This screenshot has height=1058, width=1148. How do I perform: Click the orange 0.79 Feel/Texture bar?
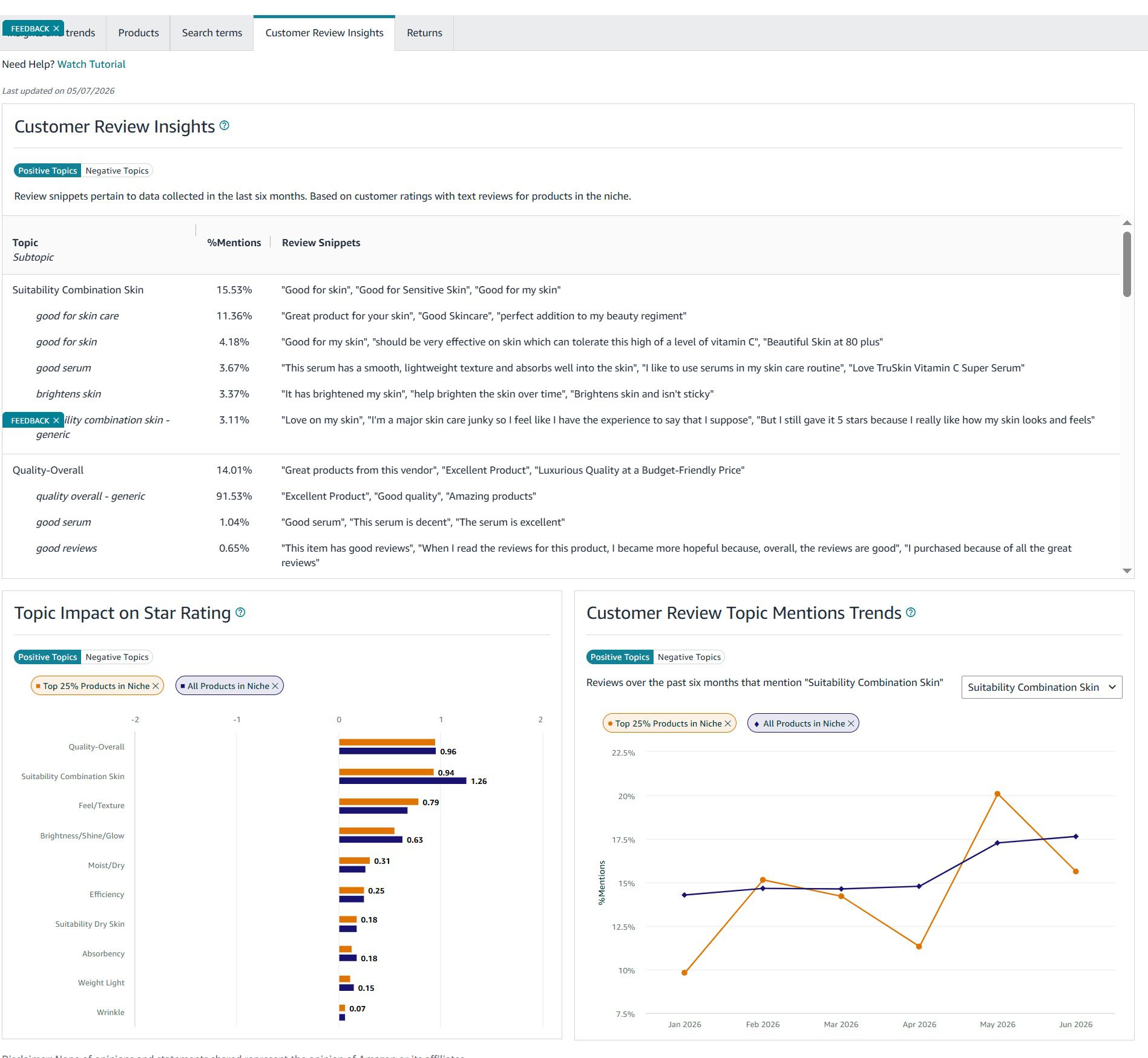point(379,802)
